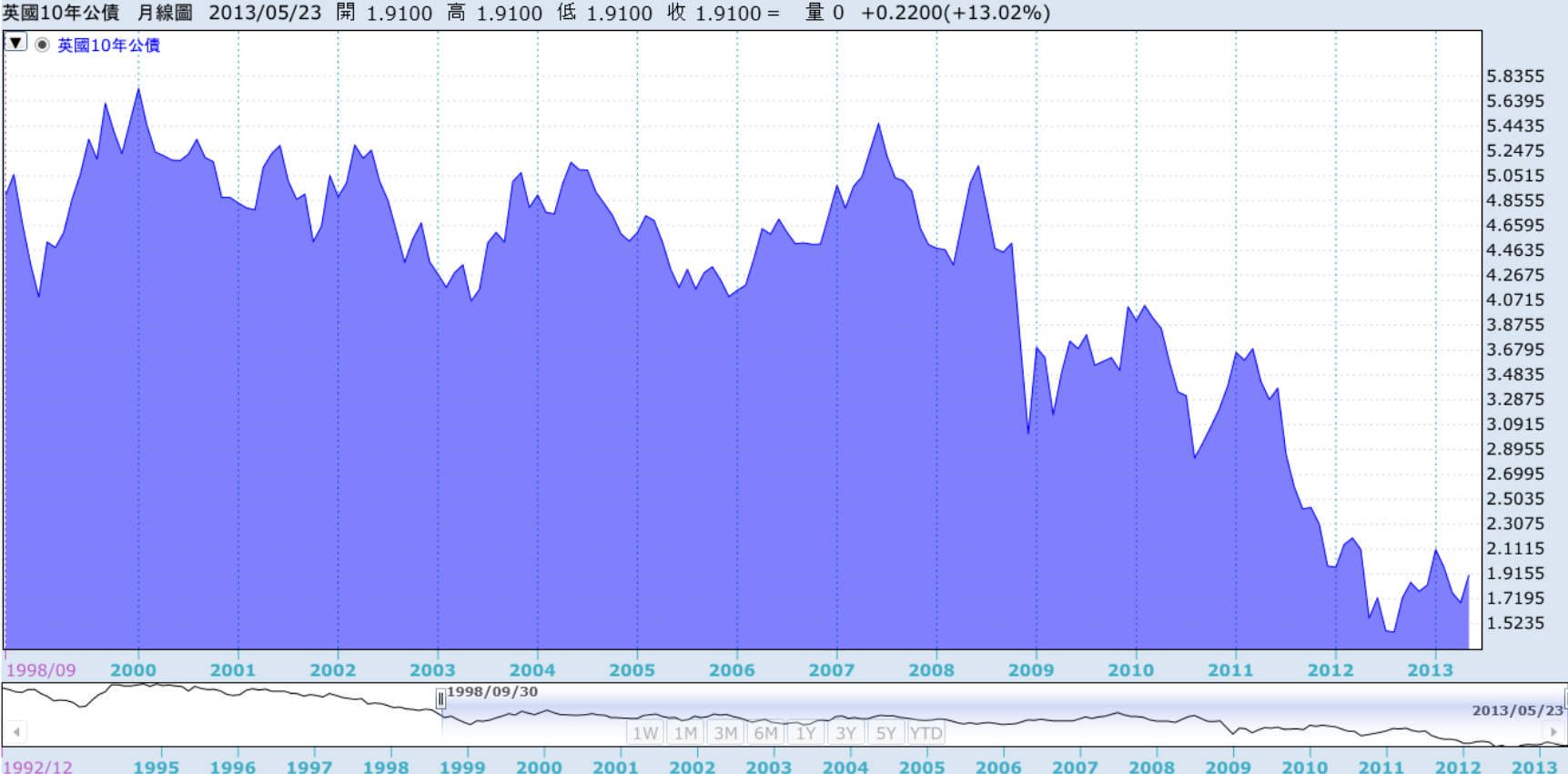The width and height of the screenshot is (1568, 774).
Task: Choose the 3Y range button
Action: [x=845, y=733]
